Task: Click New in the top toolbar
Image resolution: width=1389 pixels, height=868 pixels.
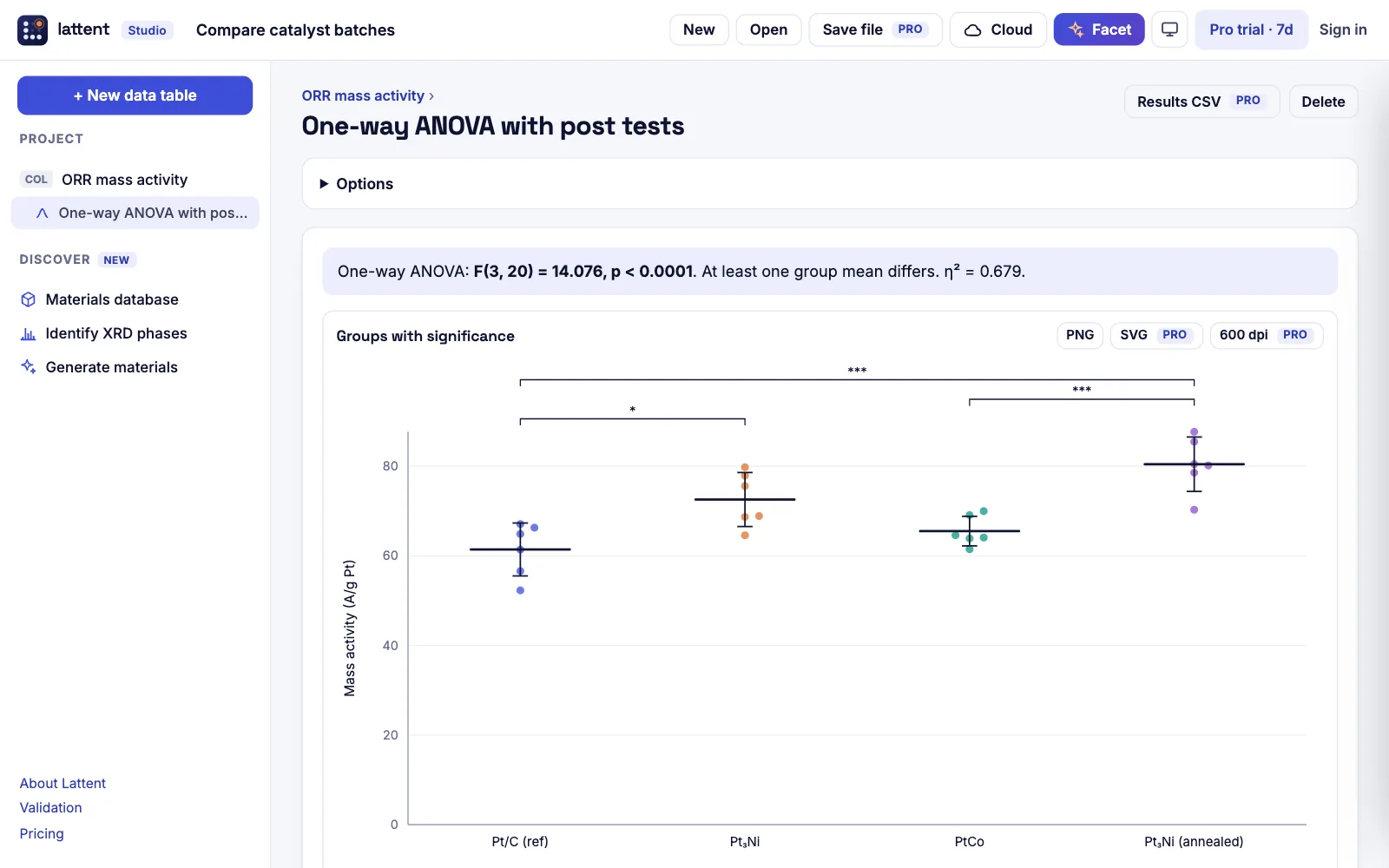Action: [699, 30]
